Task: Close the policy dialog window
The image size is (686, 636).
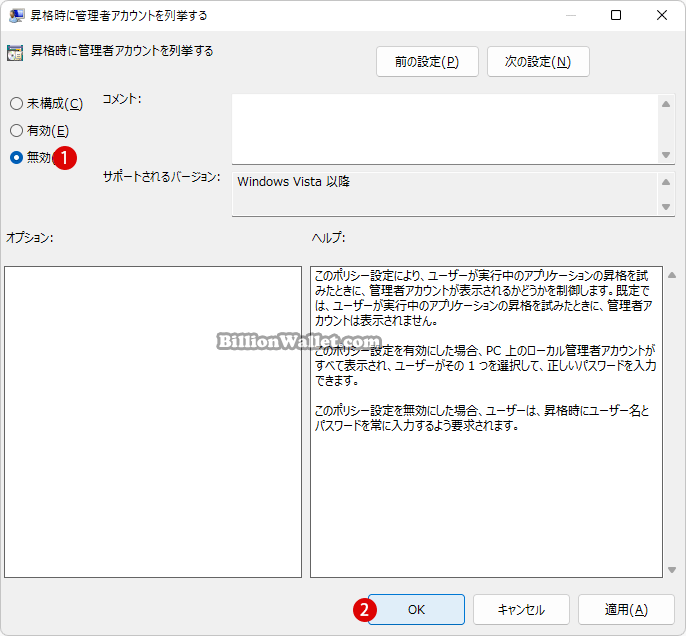Action: click(x=662, y=15)
